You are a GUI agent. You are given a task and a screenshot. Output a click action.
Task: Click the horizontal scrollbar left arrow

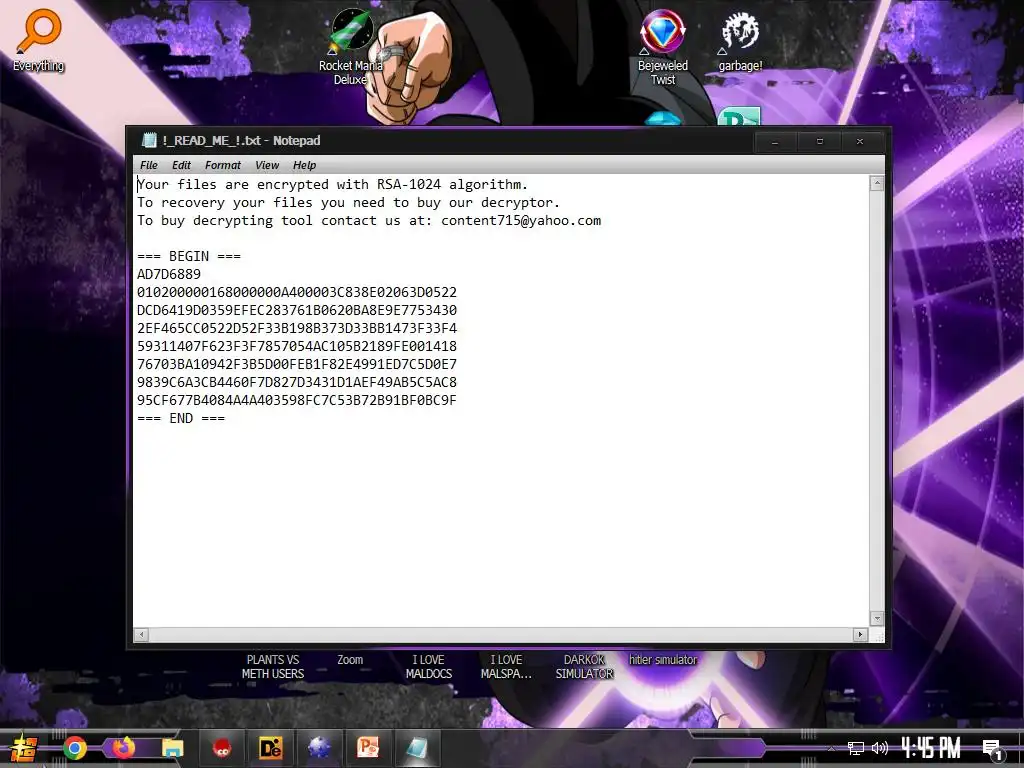coord(142,634)
